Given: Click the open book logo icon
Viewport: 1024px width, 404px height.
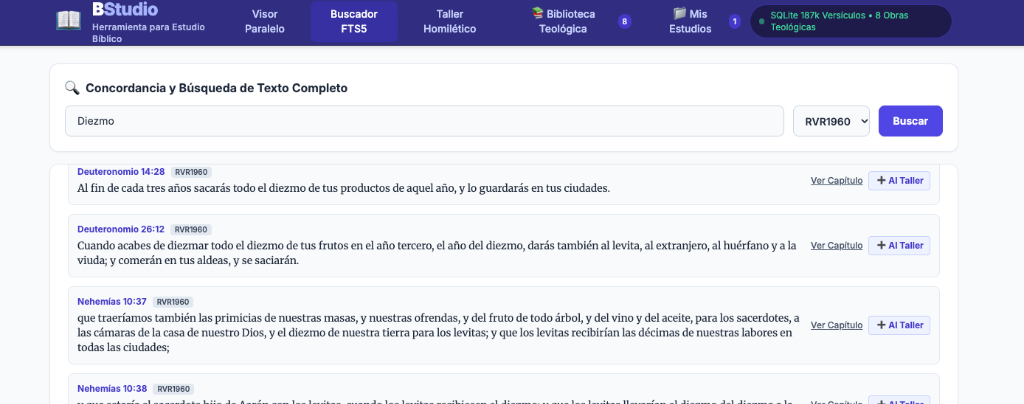Looking at the screenshot, I should [69, 20].
